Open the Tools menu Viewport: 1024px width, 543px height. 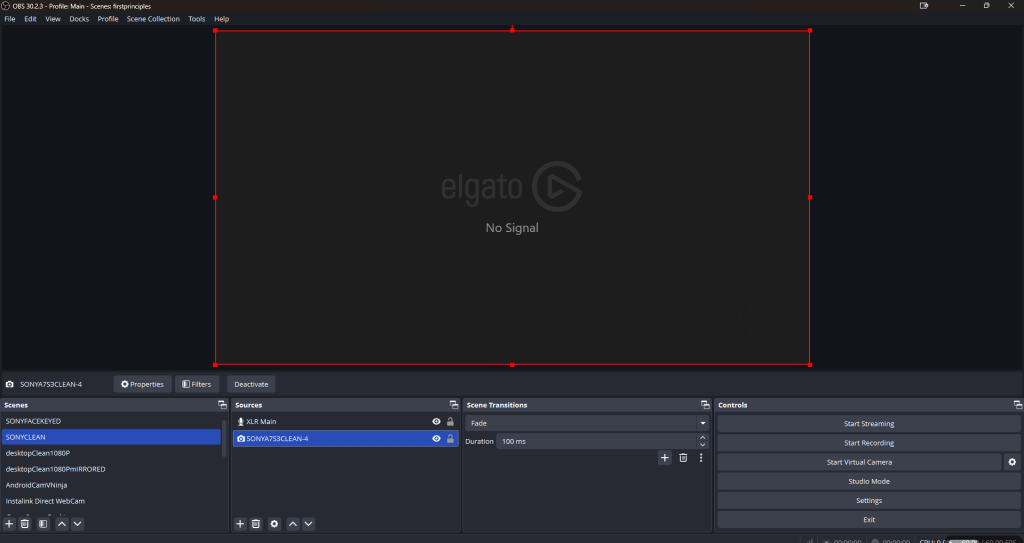[197, 19]
